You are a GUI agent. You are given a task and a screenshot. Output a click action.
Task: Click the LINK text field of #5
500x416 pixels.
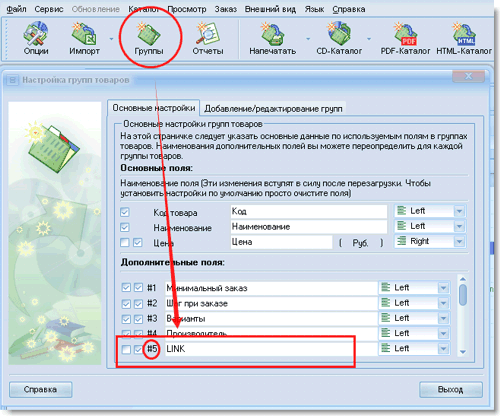point(271,349)
